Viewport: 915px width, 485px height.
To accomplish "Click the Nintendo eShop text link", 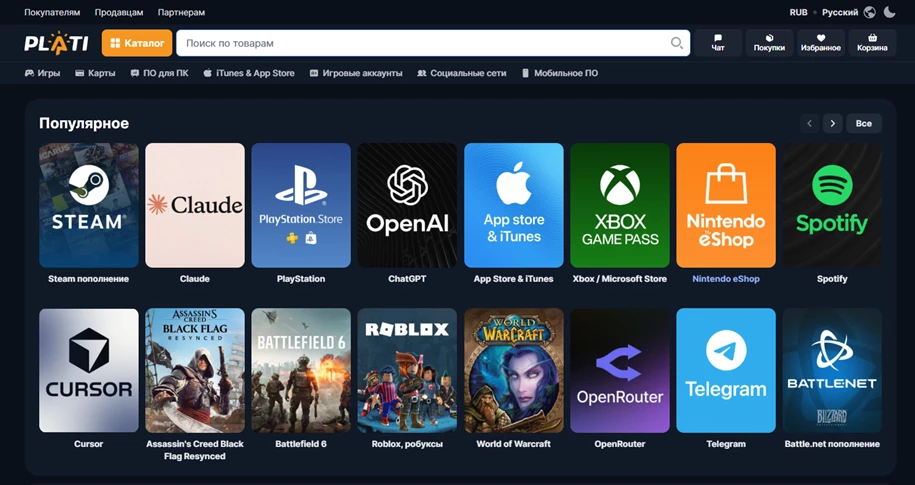I will point(726,279).
